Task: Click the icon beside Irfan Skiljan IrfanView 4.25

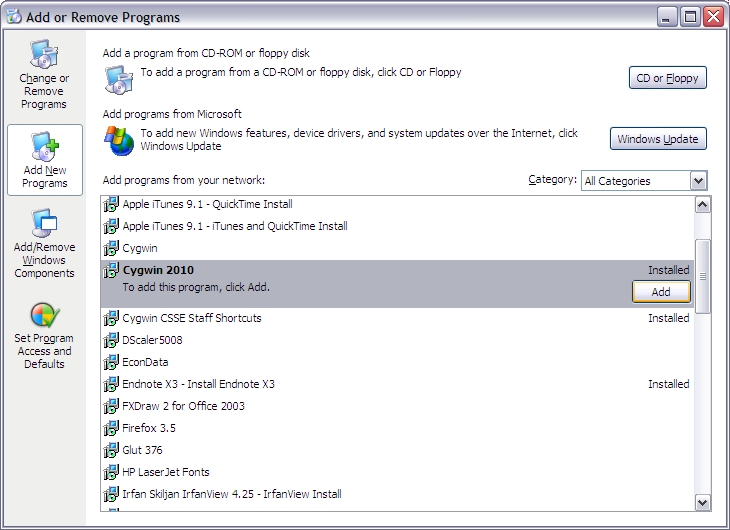Action: [111, 494]
